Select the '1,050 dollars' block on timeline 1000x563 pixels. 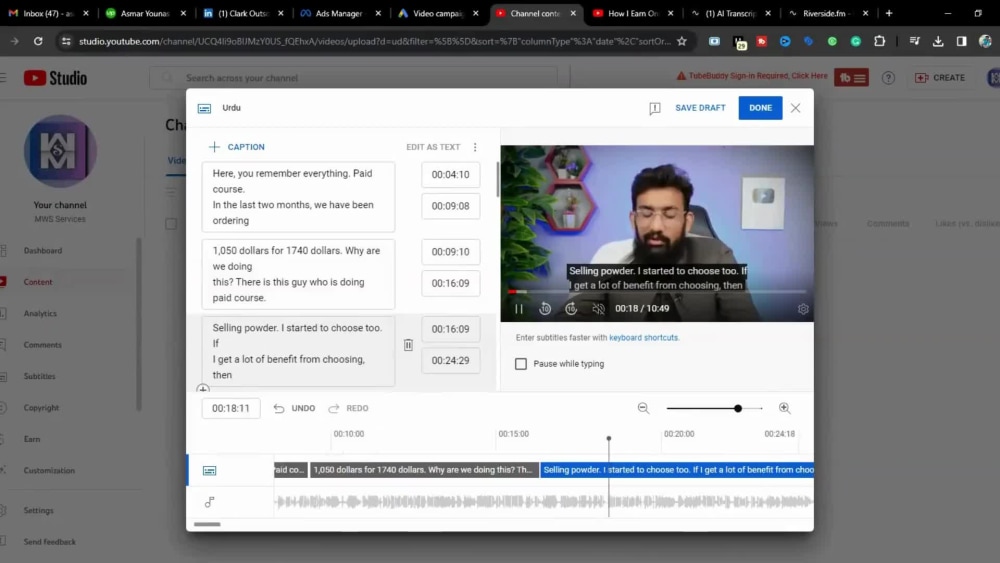(x=424, y=470)
